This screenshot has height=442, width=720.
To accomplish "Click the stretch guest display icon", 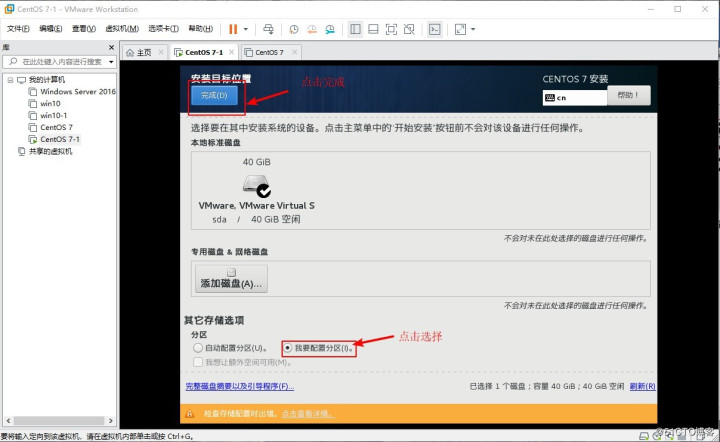I will [x=460, y=29].
